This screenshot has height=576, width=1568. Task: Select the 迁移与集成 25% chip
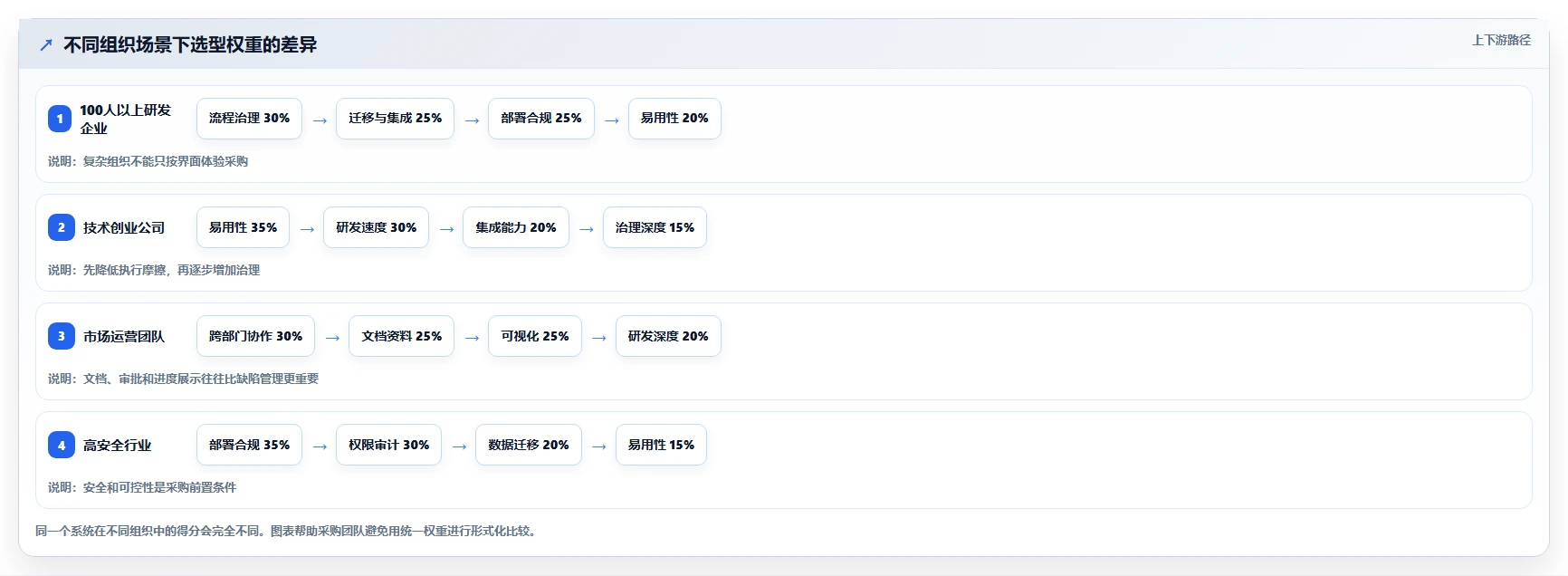pos(395,119)
